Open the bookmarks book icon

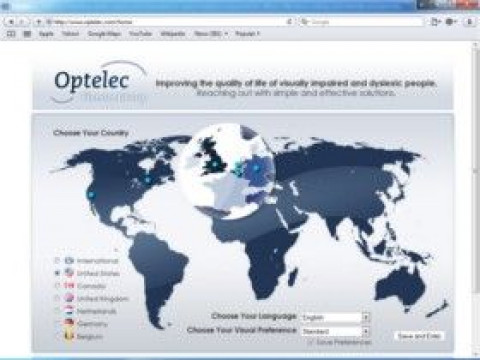11,34
